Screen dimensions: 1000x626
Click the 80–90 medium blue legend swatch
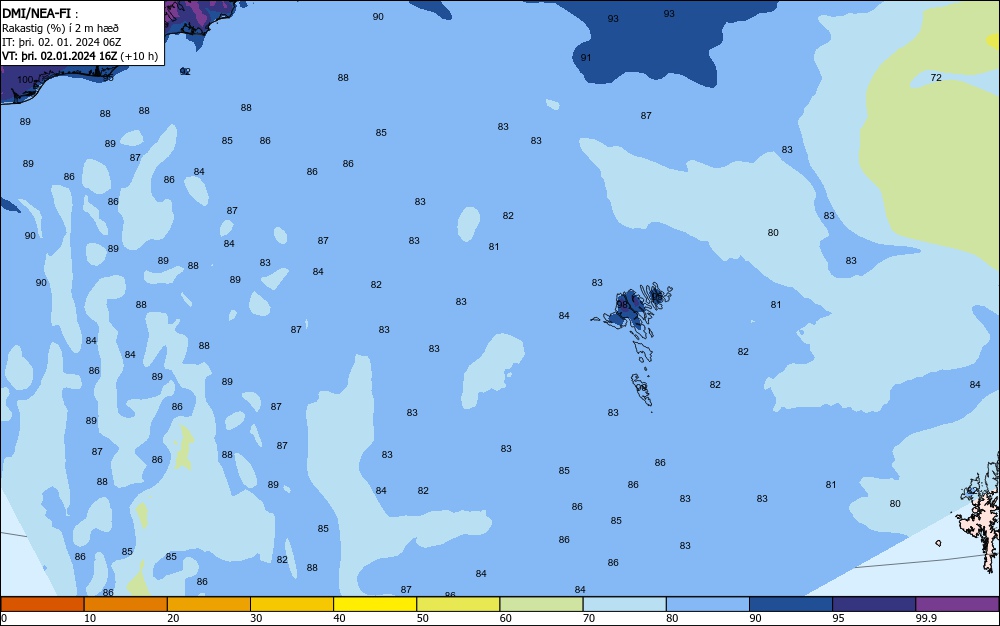[708, 604]
